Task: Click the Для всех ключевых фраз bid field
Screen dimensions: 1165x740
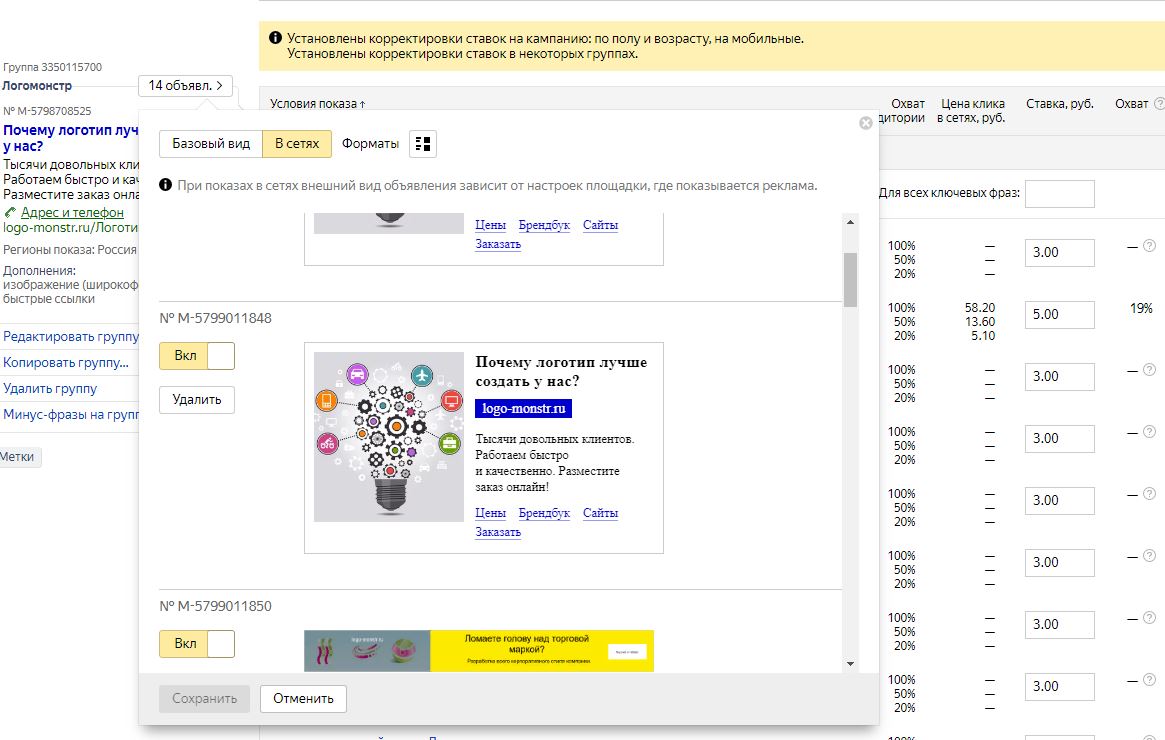Action: click(x=1059, y=194)
